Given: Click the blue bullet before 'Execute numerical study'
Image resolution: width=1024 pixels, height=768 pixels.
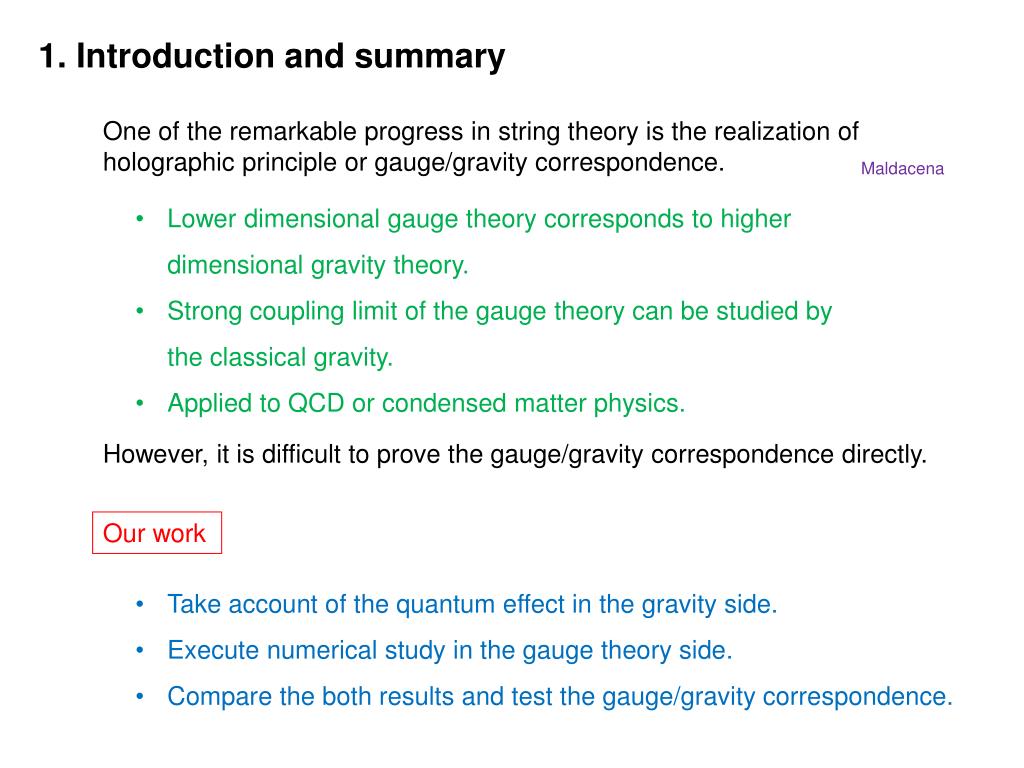Looking at the screenshot, I should tap(140, 650).
